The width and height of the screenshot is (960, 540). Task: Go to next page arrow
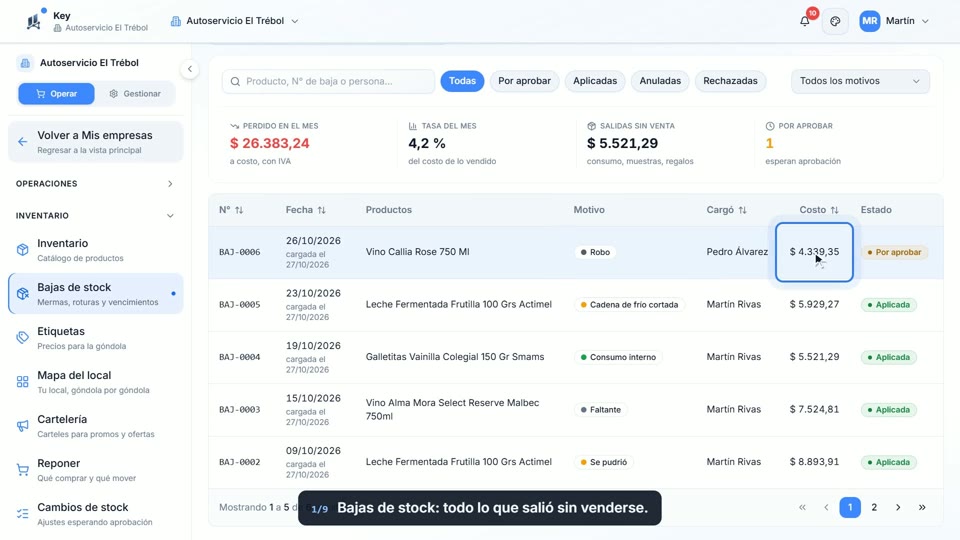(x=898, y=508)
